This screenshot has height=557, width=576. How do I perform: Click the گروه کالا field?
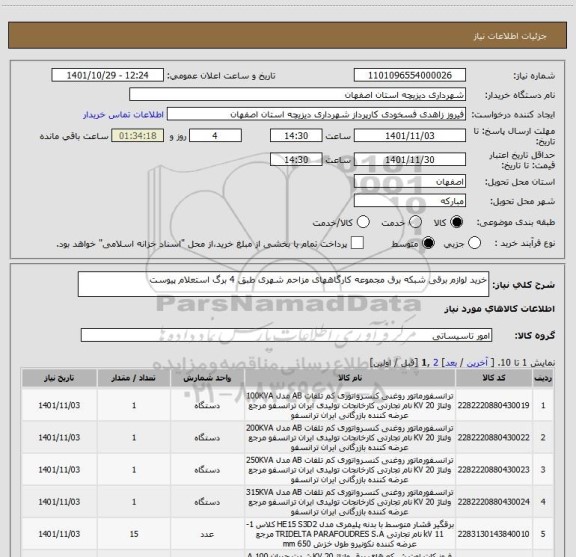[x=286, y=335]
